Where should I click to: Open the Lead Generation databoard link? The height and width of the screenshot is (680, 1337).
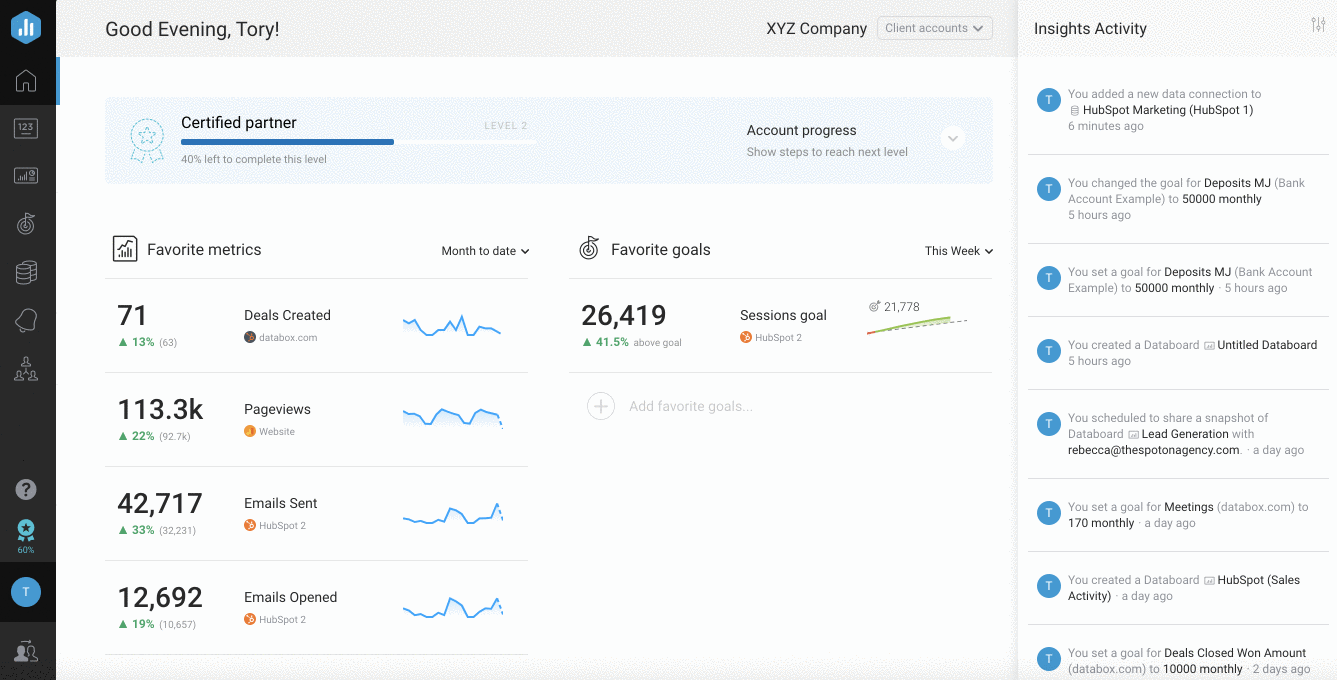pos(1185,434)
